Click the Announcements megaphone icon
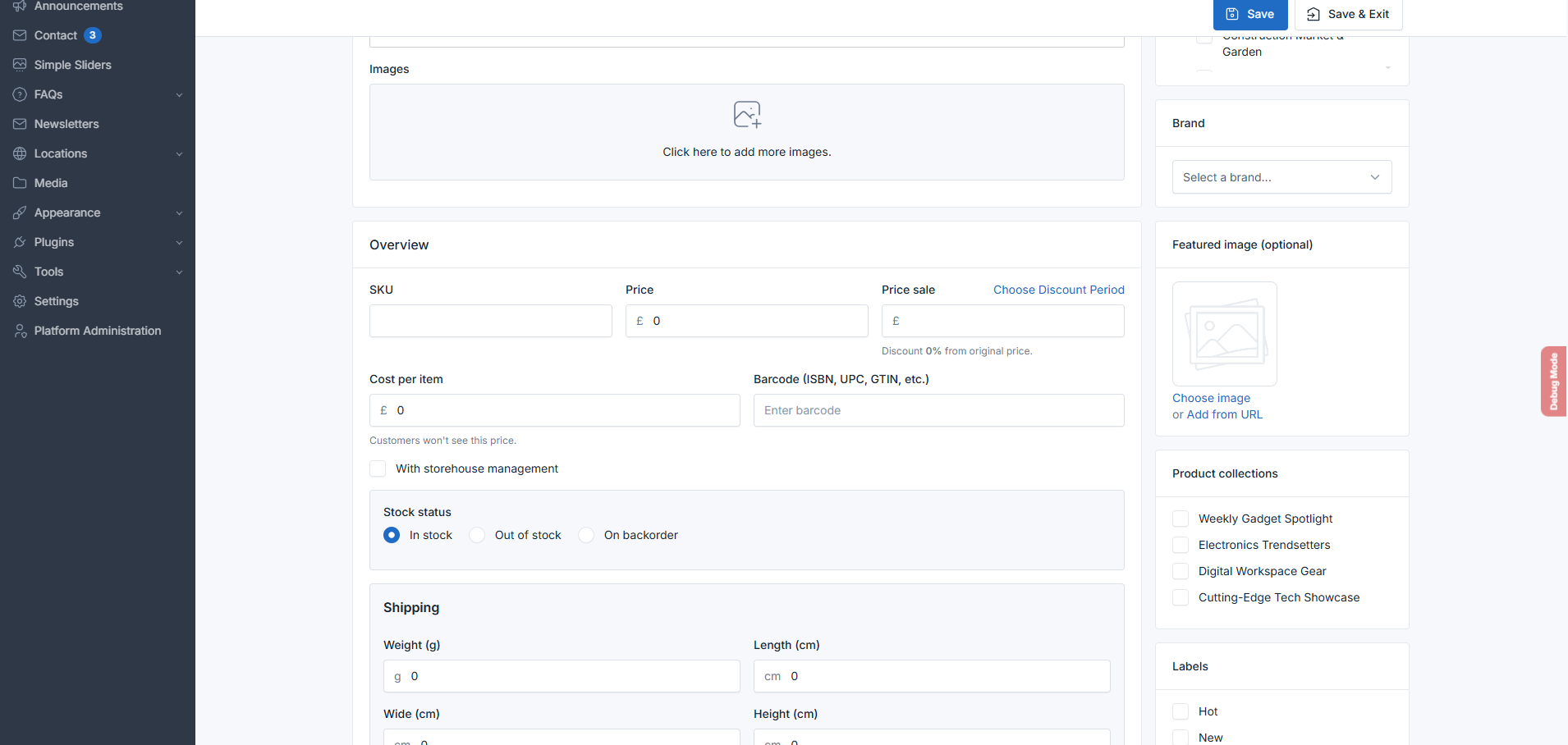 [20, 6]
